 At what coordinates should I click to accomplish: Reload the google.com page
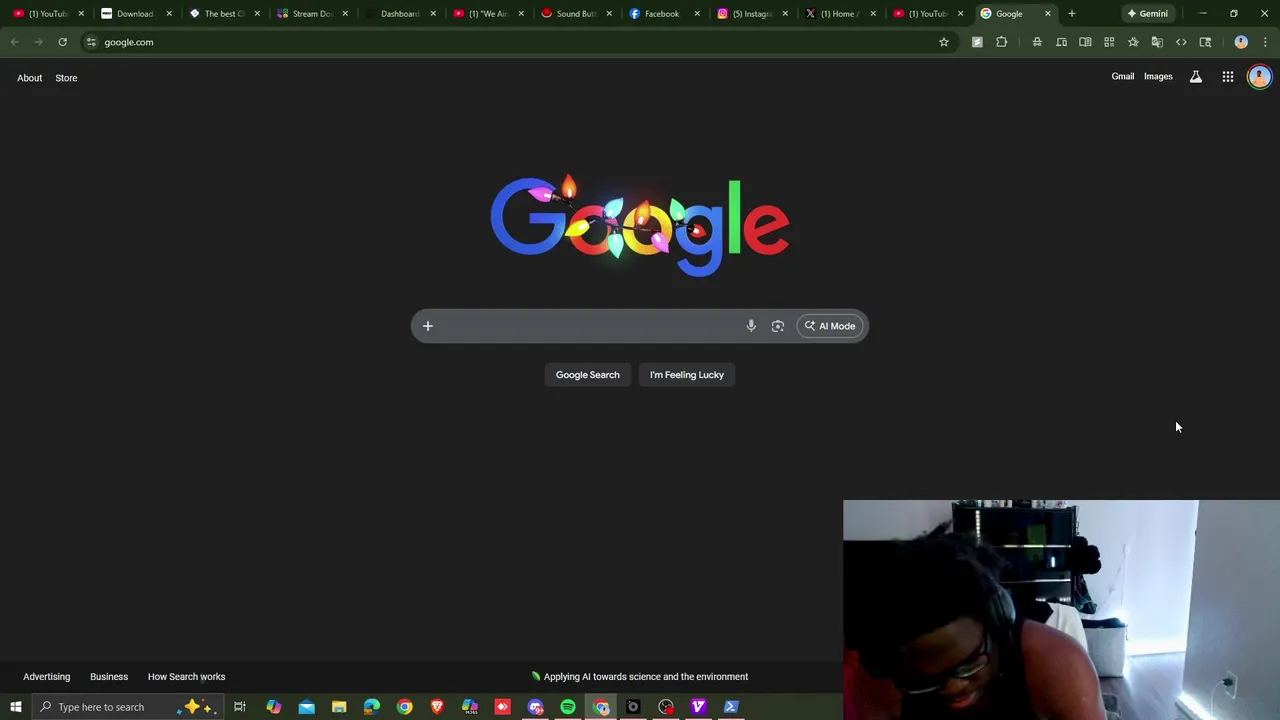pyautogui.click(x=62, y=42)
